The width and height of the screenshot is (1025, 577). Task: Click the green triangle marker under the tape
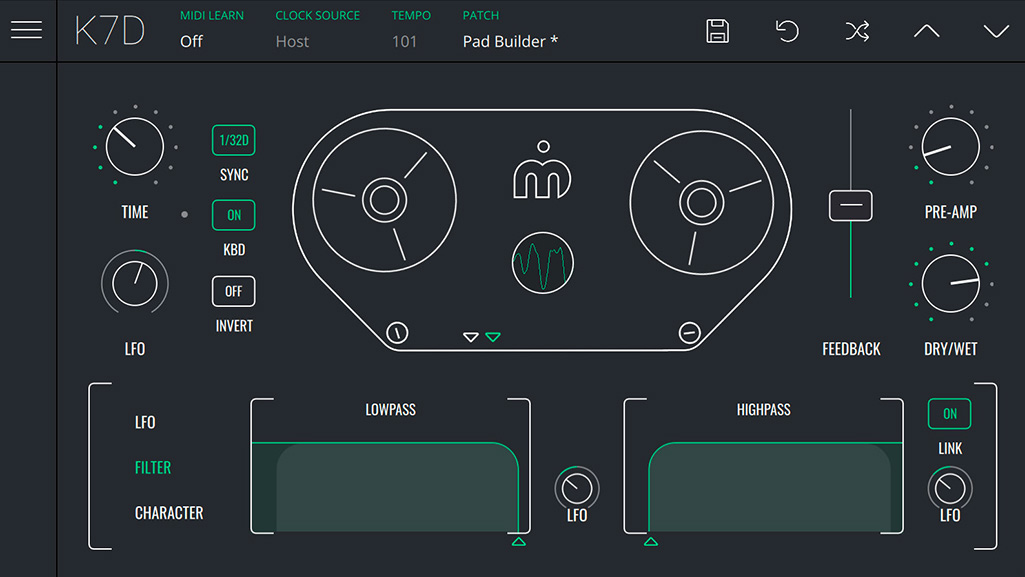pyautogui.click(x=492, y=337)
